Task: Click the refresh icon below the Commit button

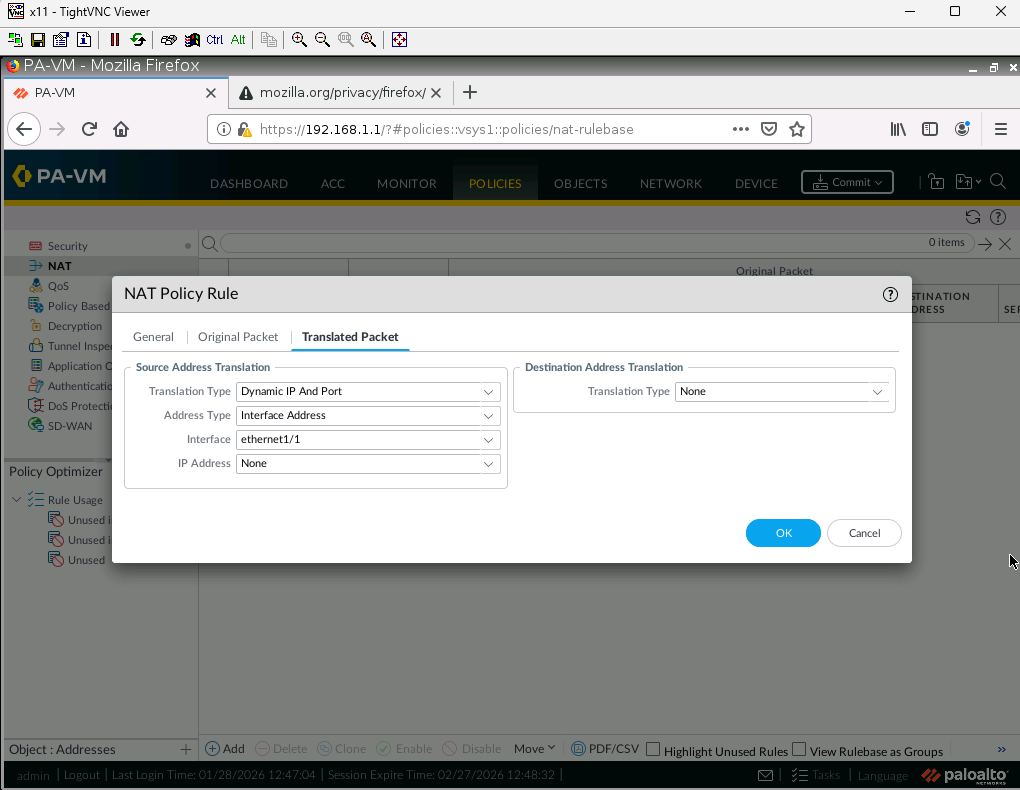Action: click(x=972, y=217)
